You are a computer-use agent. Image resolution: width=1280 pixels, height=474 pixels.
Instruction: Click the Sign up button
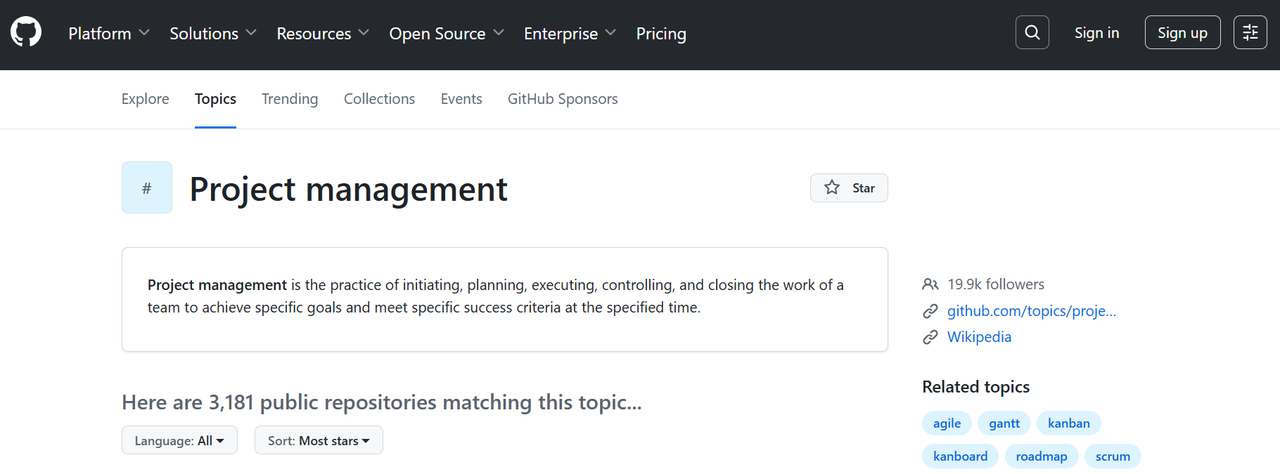point(1183,33)
